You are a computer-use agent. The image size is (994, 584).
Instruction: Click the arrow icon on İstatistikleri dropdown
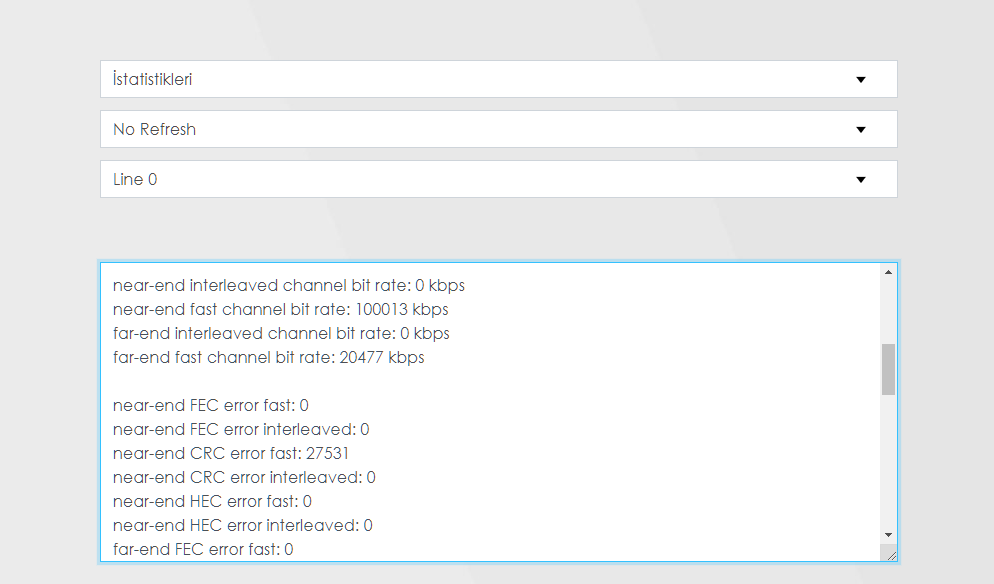[861, 79]
